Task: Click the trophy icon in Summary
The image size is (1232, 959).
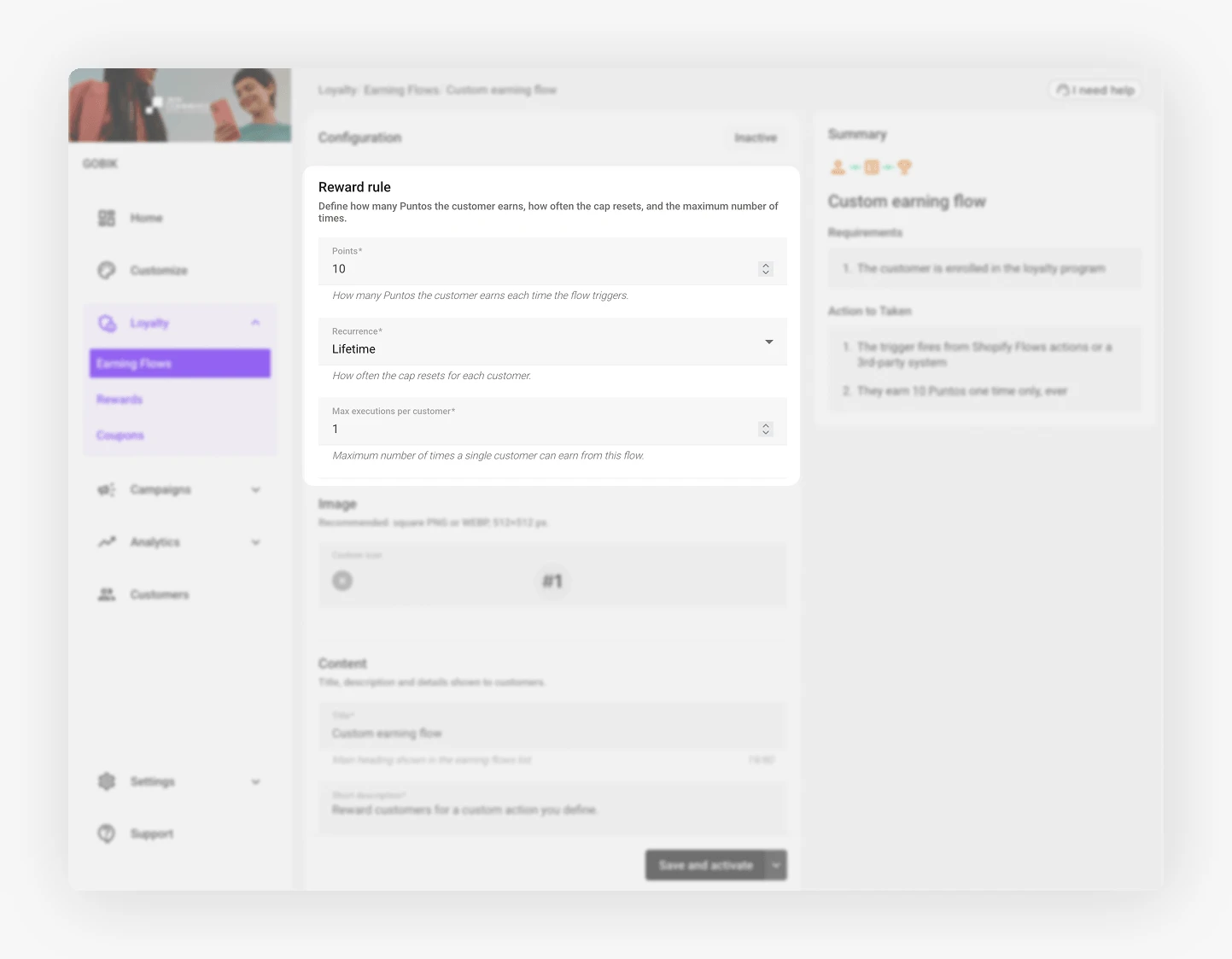Action: point(905,167)
